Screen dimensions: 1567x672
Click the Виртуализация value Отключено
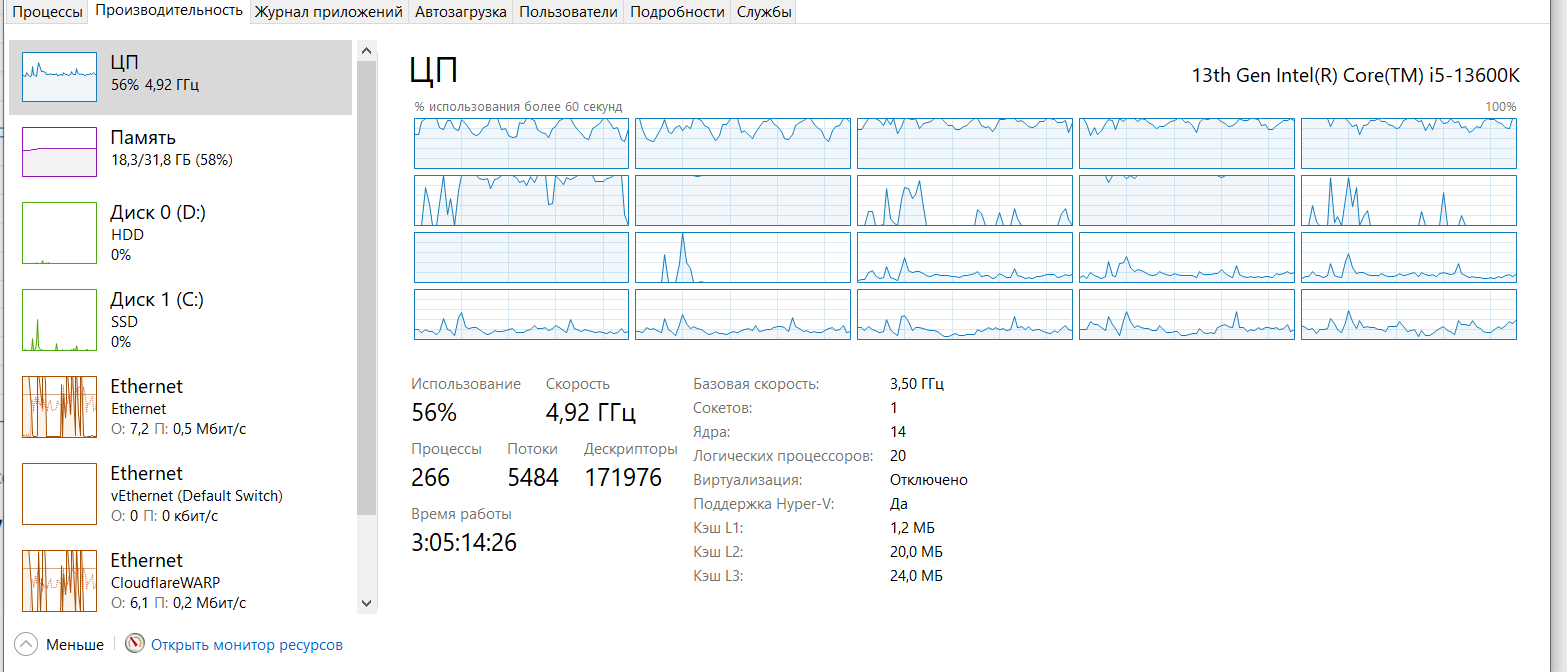click(929, 480)
